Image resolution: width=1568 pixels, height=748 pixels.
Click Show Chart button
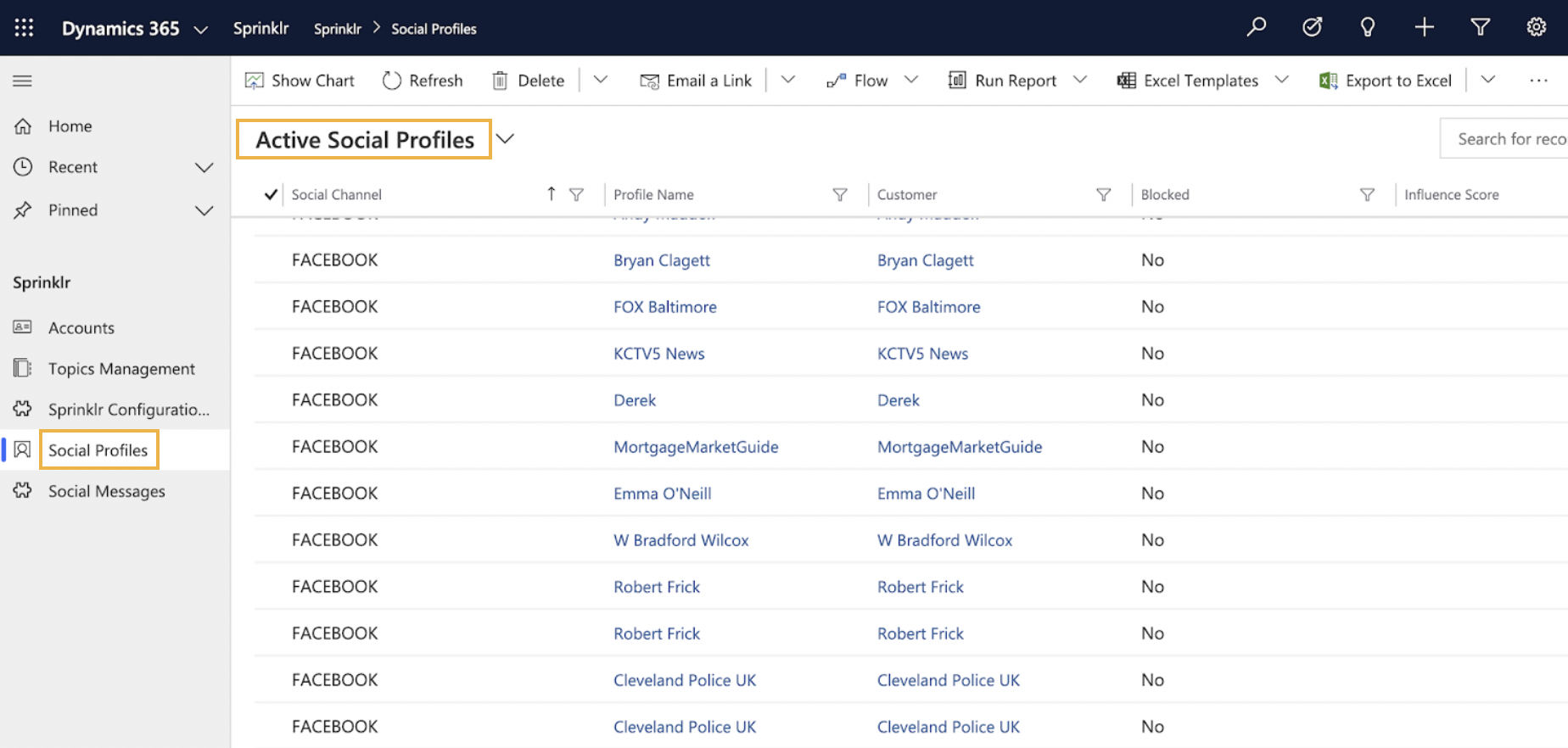pyautogui.click(x=300, y=81)
